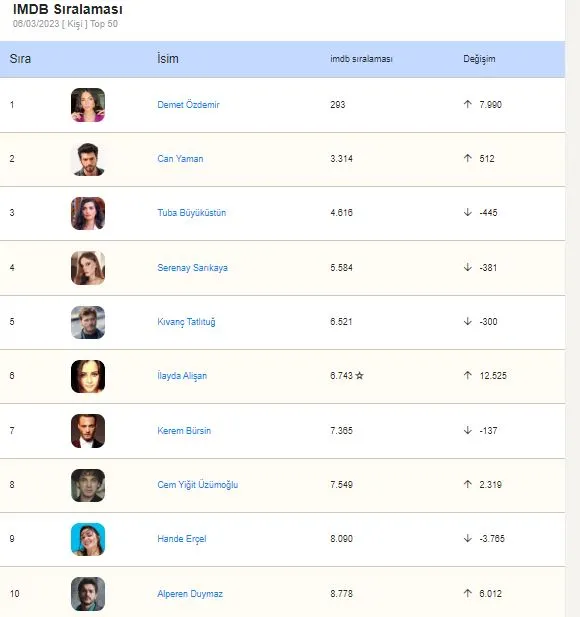
Task: Select Kıvanç Tatlıtuğ's name link
Action: click(x=186, y=322)
